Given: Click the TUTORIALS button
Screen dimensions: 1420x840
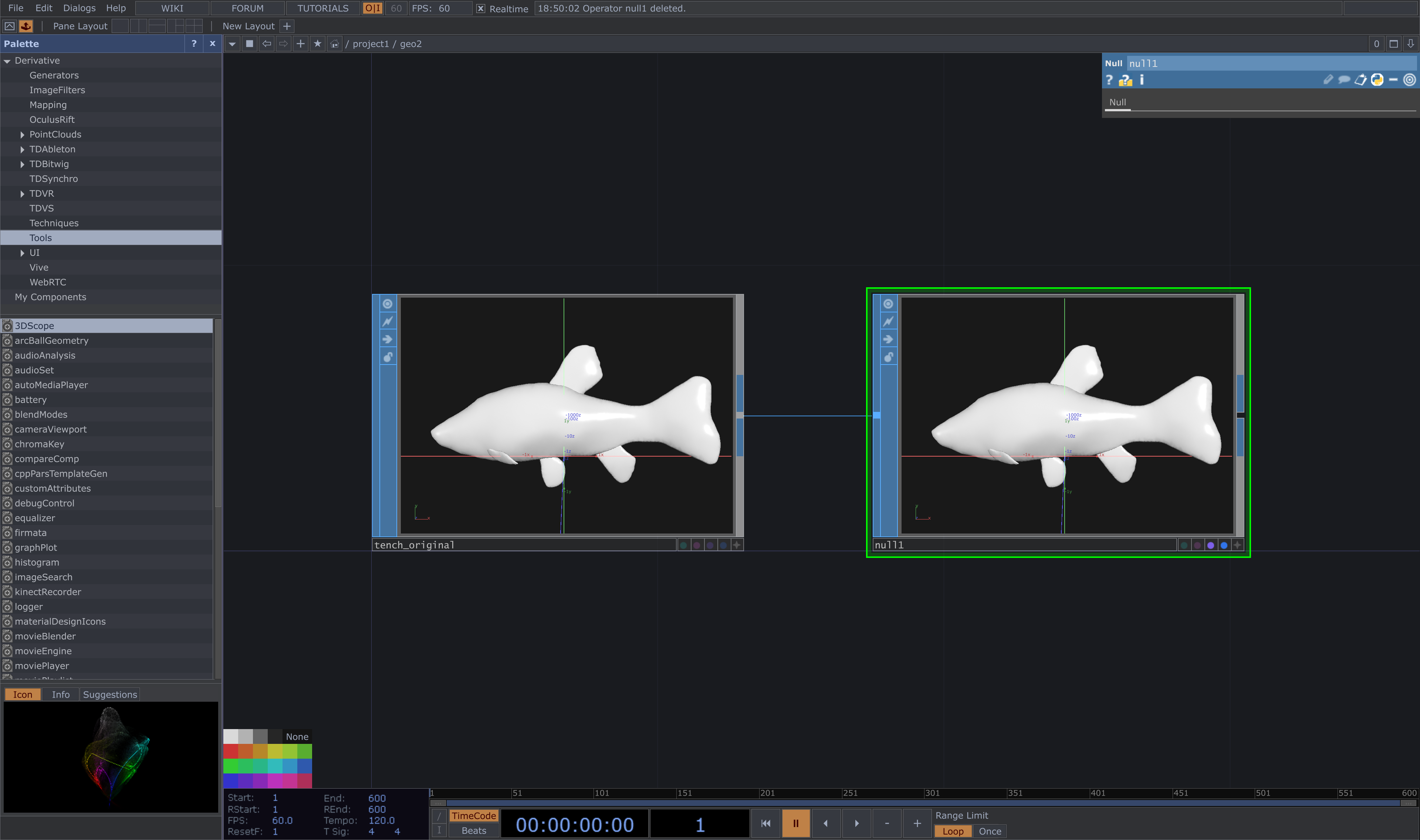Looking at the screenshot, I should tap(322, 8).
